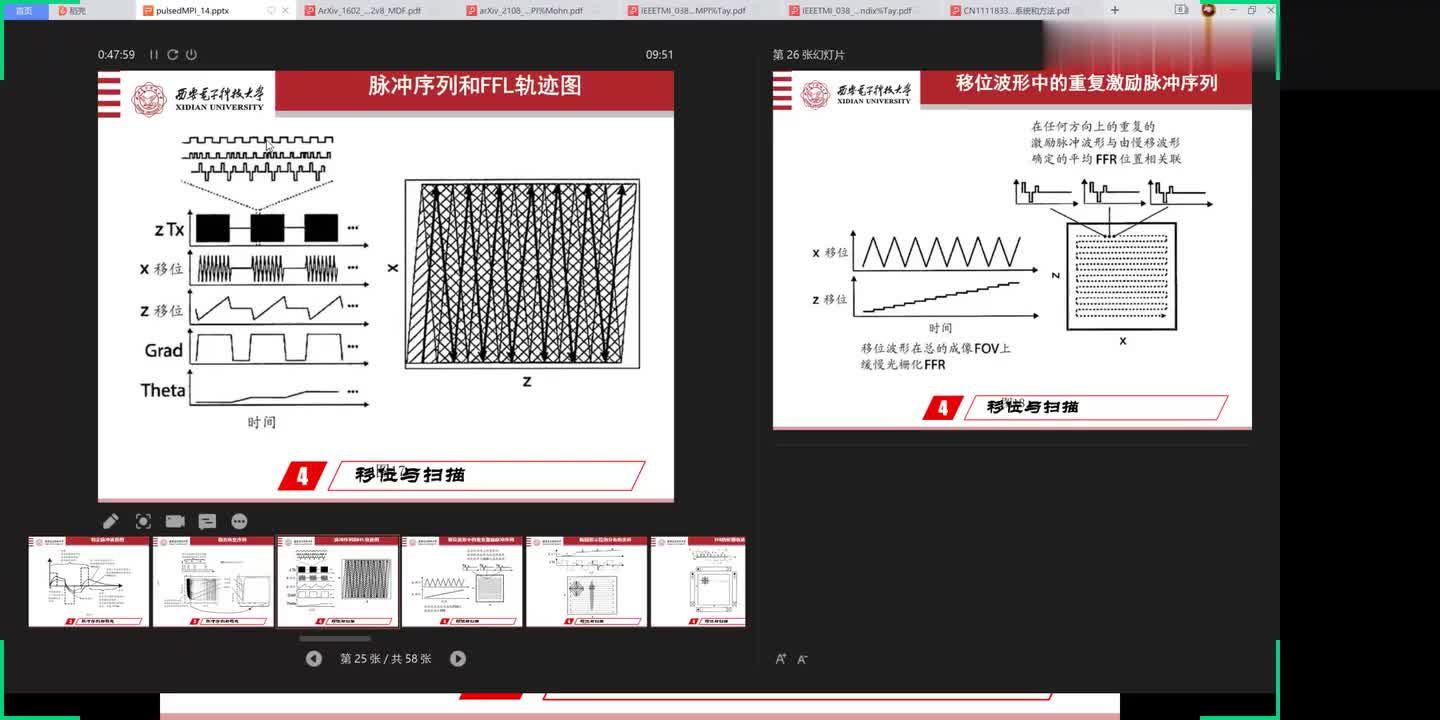Start the camera recording tool
Screen dimensions: 1440x720
pos(175,521)
